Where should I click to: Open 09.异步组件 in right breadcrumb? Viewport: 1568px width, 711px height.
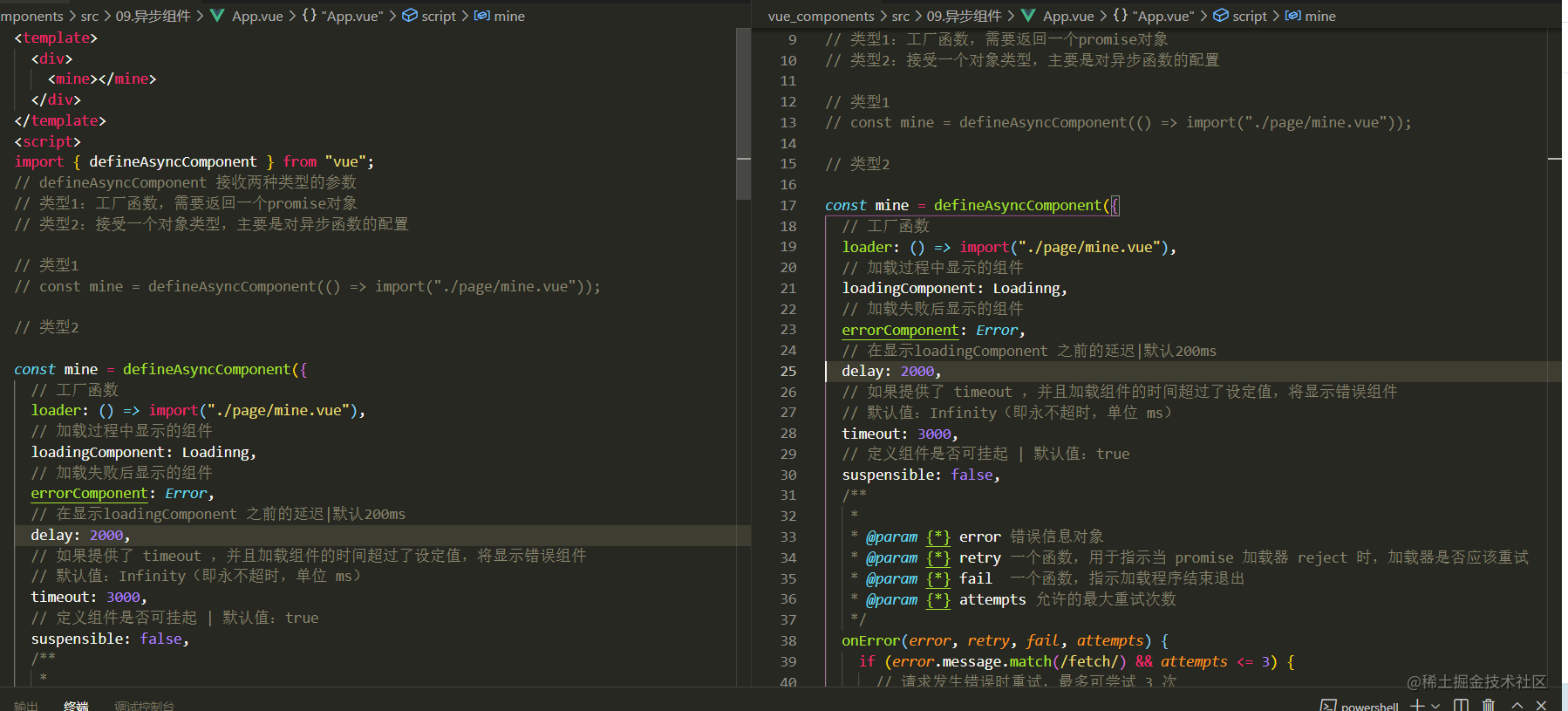(965, 16)
